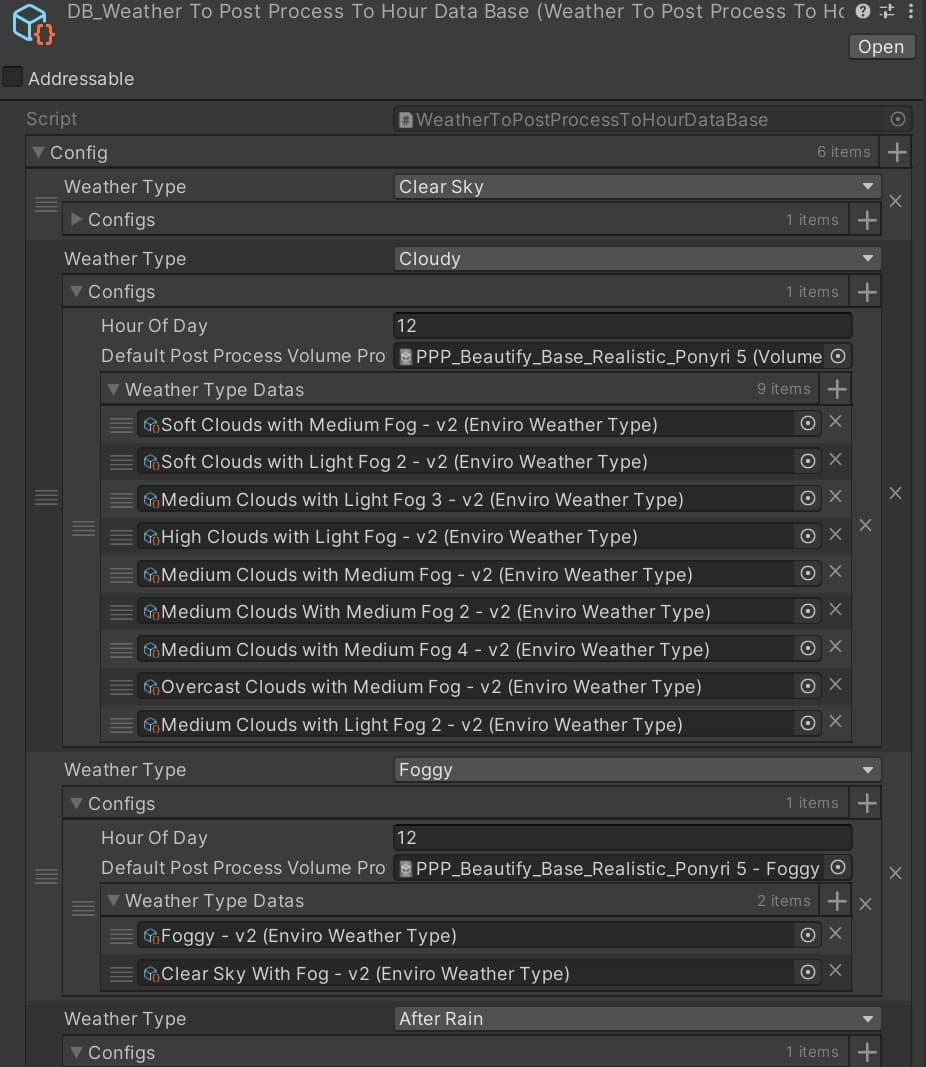Toggle the Addressable checkbox
The image size is (926, 1067).
coord(12,77)
